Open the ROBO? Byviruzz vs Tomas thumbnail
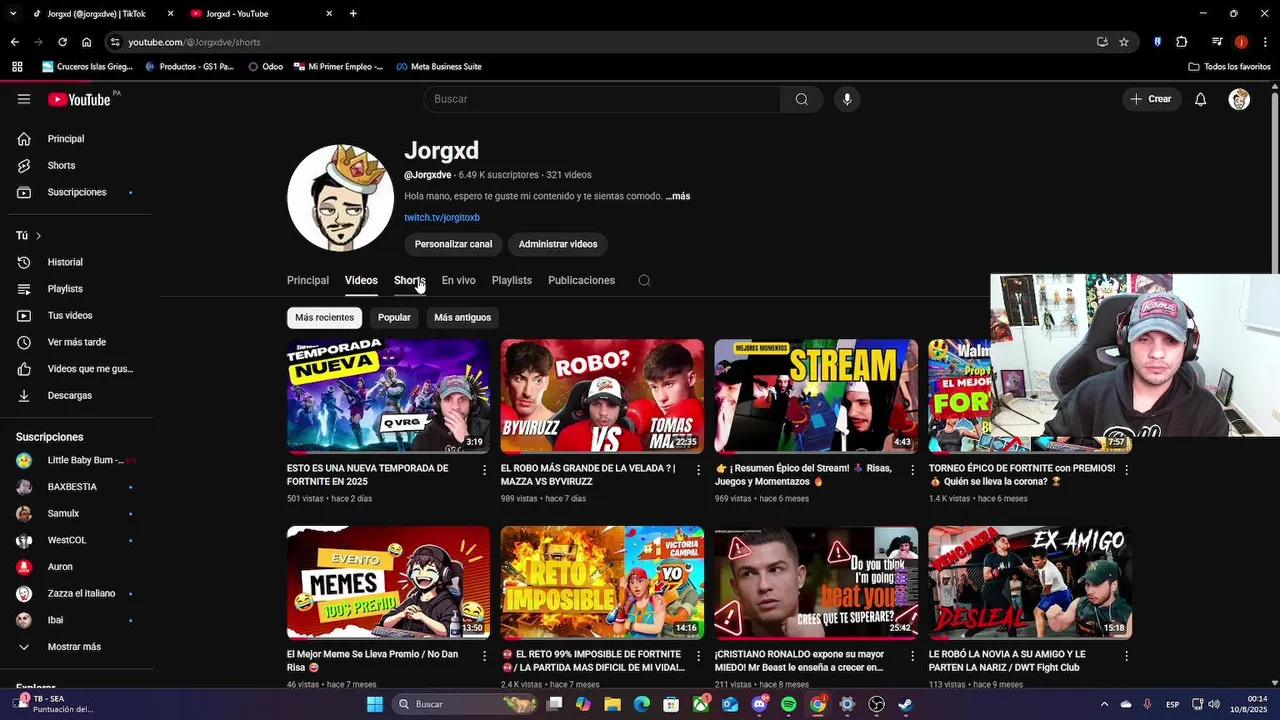This screenshot has width=1280, height=720. click(602, 396)
